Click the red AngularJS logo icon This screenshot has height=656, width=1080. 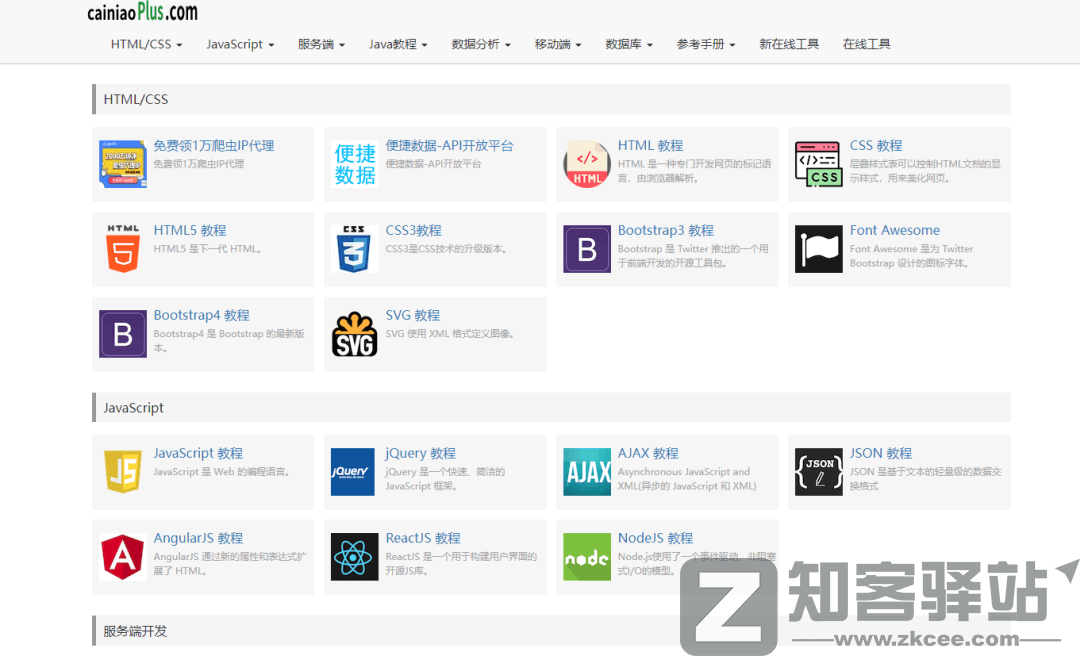(123, 557)
